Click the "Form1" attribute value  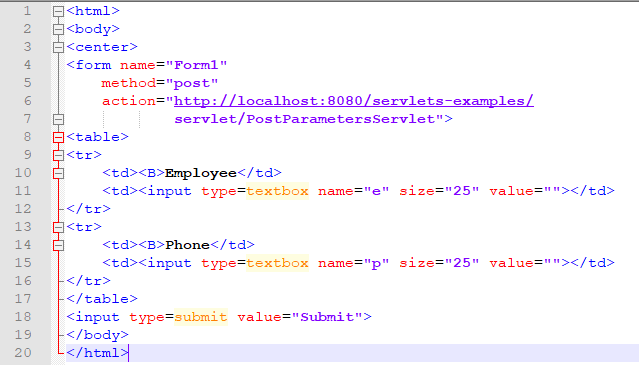(196, 65)
